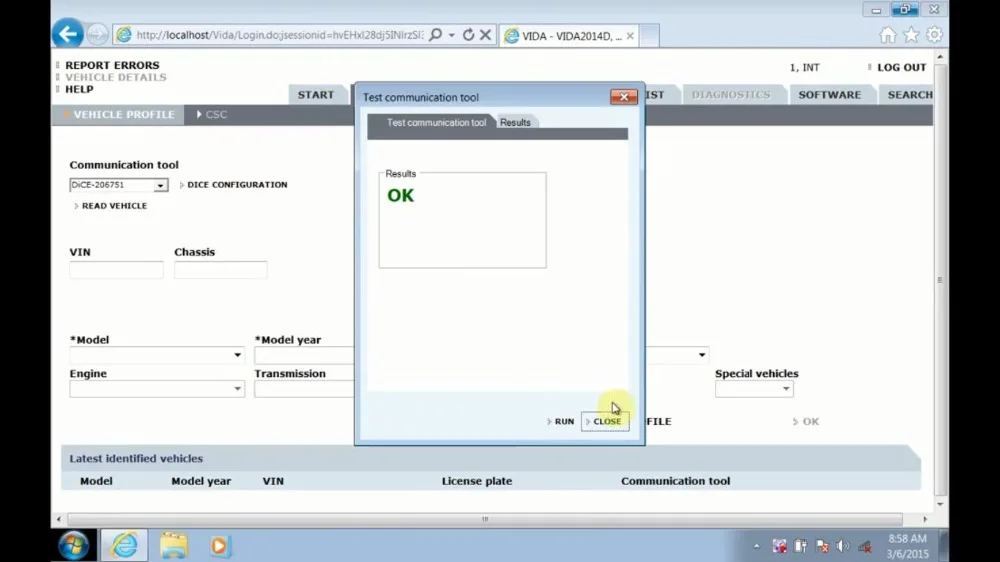Click the horizontal scrollbar of the page

point(485,519)
